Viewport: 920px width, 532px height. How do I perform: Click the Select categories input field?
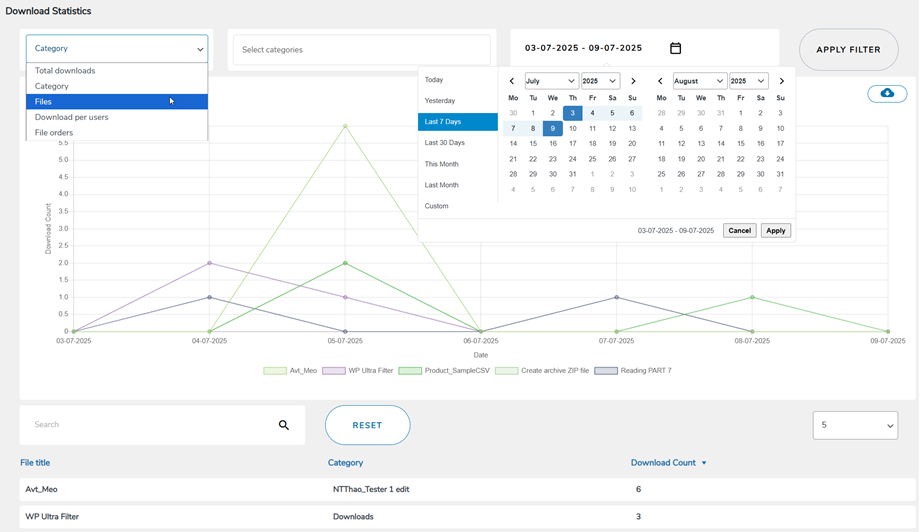click(361, 49)
